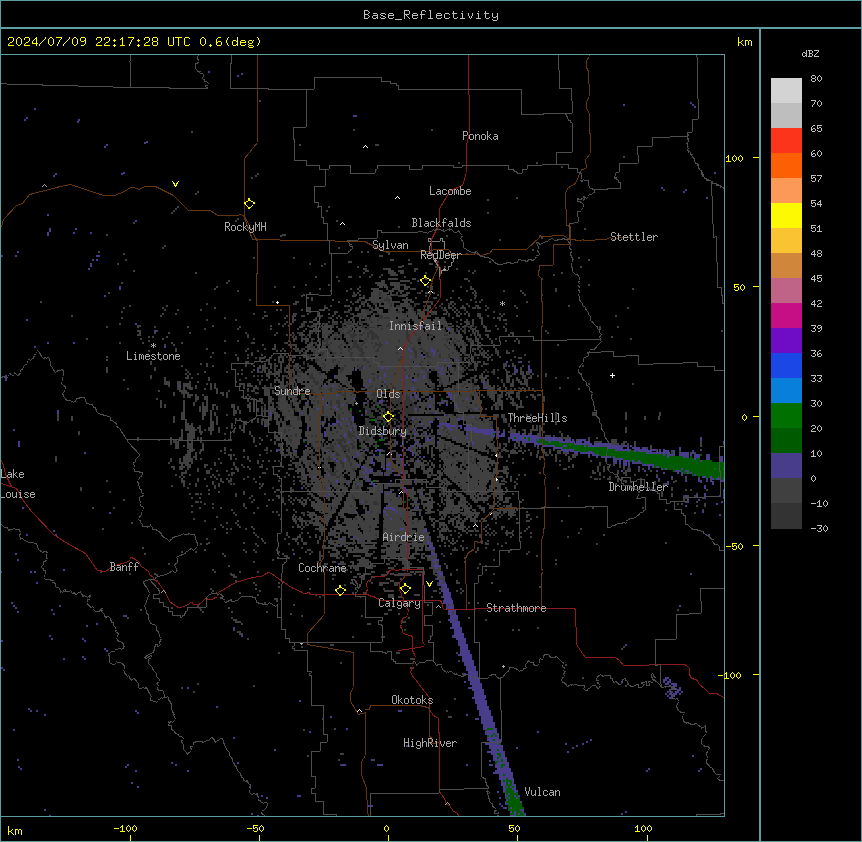Click the yellow diamond marker at Didsbury

(x=388, y=417)
